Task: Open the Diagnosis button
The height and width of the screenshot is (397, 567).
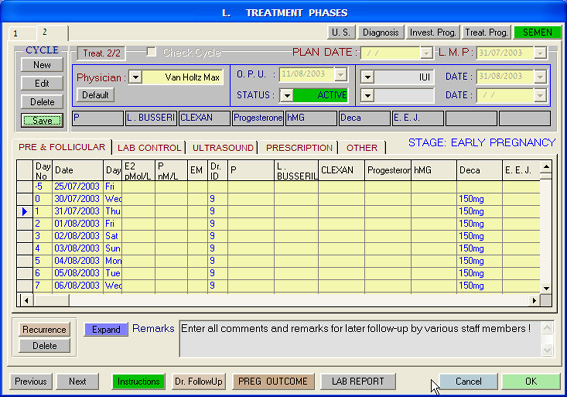Action: [x=381, y=33]
